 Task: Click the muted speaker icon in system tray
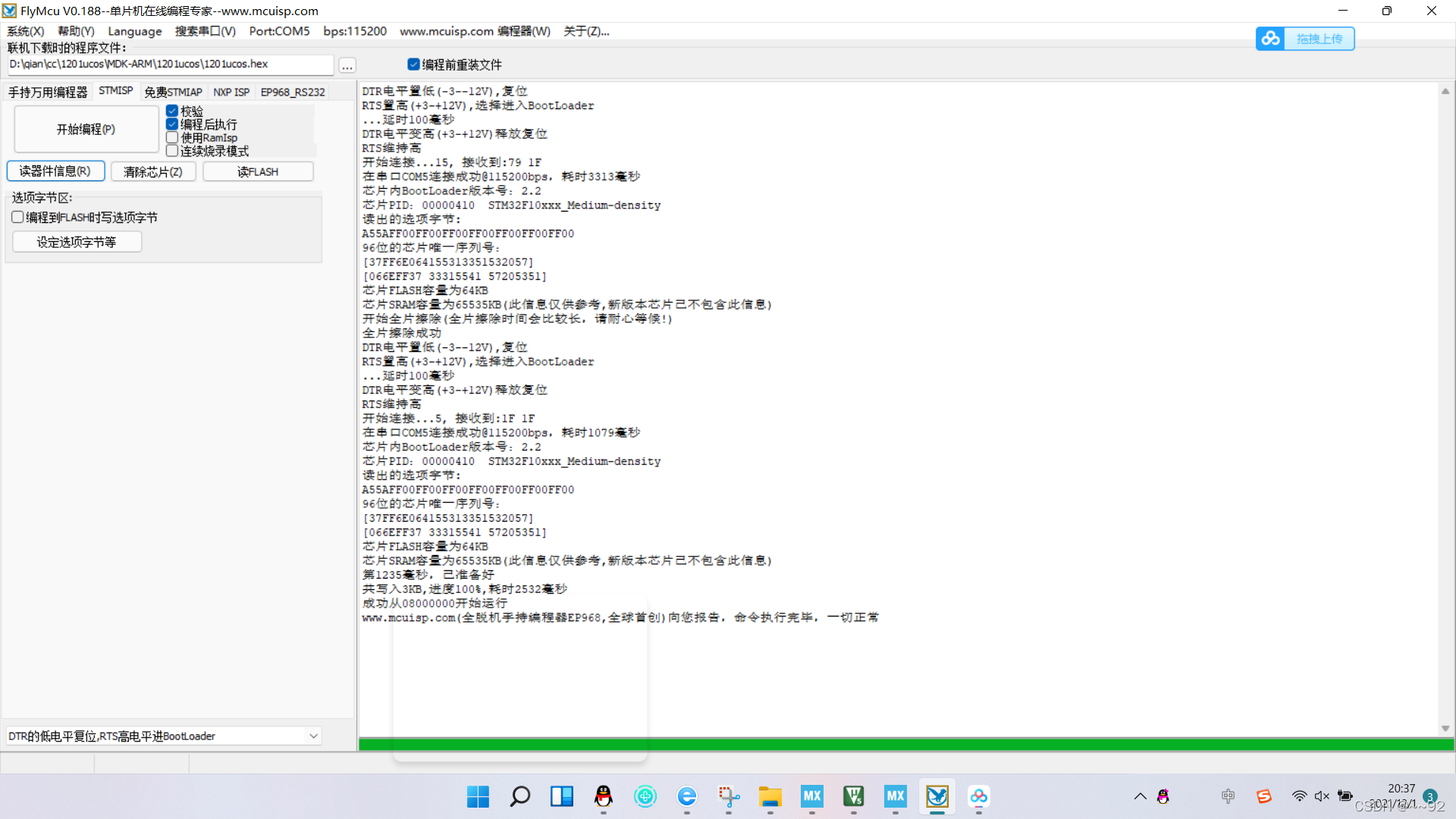1322,796
